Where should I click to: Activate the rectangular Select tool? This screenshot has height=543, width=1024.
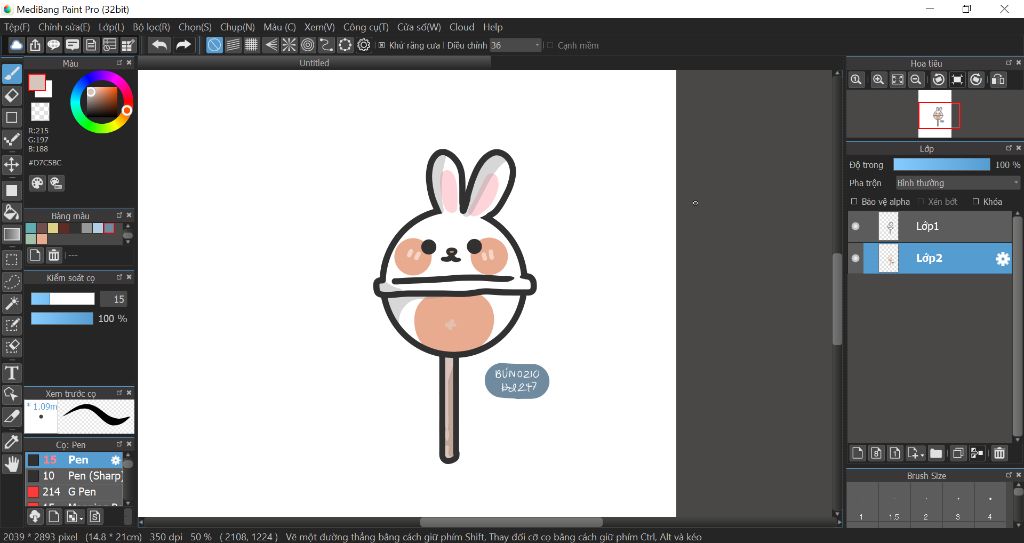(x=12, y=259)
